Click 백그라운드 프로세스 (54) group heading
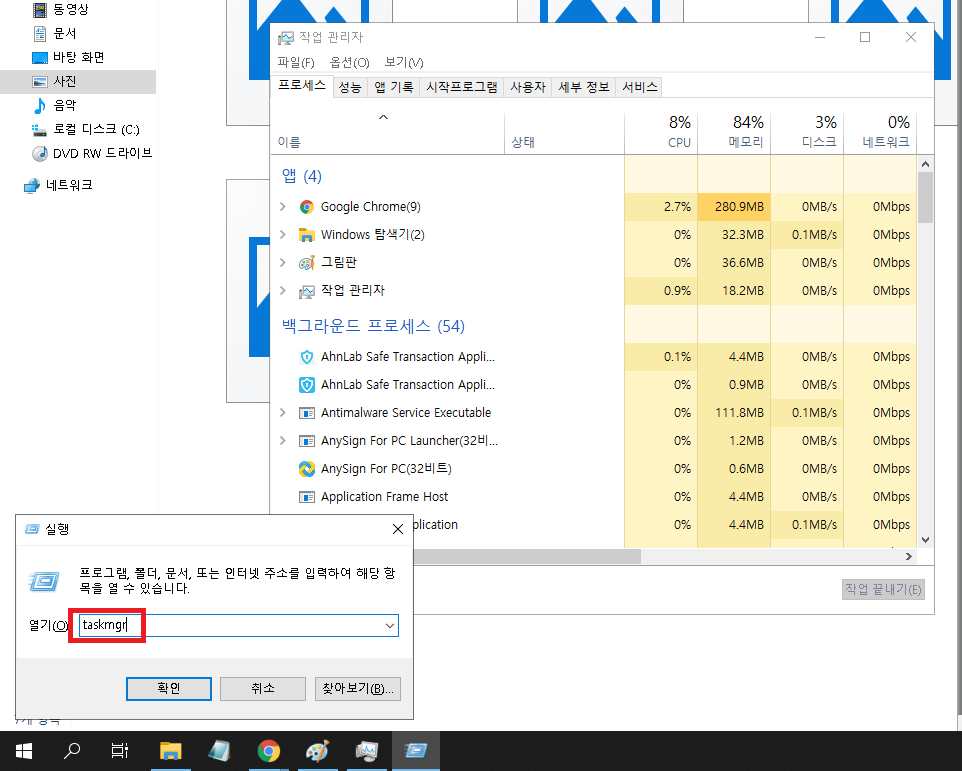Image resolution: width=962 pixels, height=771 pixels. [373, 326]
